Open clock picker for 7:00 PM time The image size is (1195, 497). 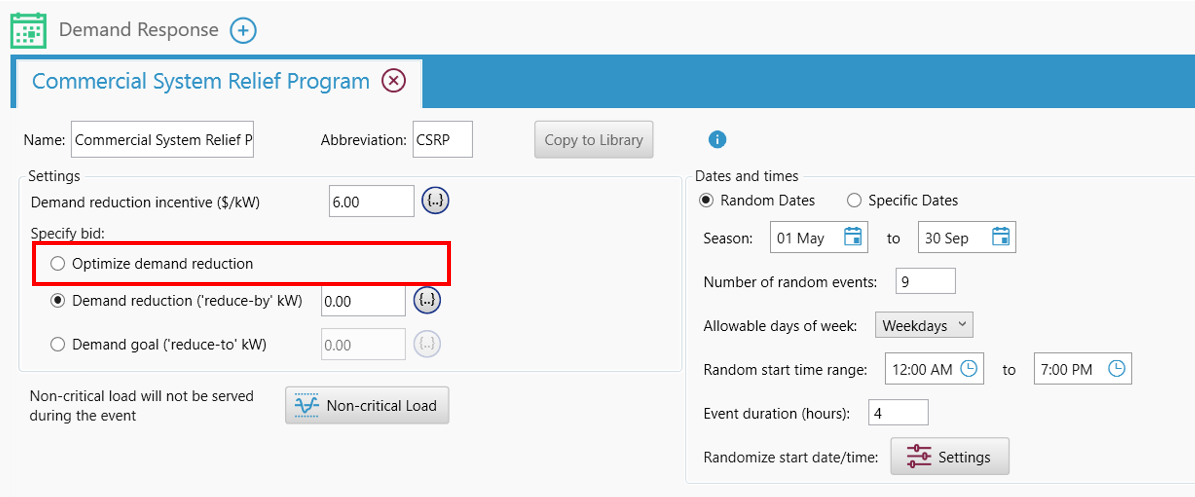pyautogui.click(x=1117, y=369)
